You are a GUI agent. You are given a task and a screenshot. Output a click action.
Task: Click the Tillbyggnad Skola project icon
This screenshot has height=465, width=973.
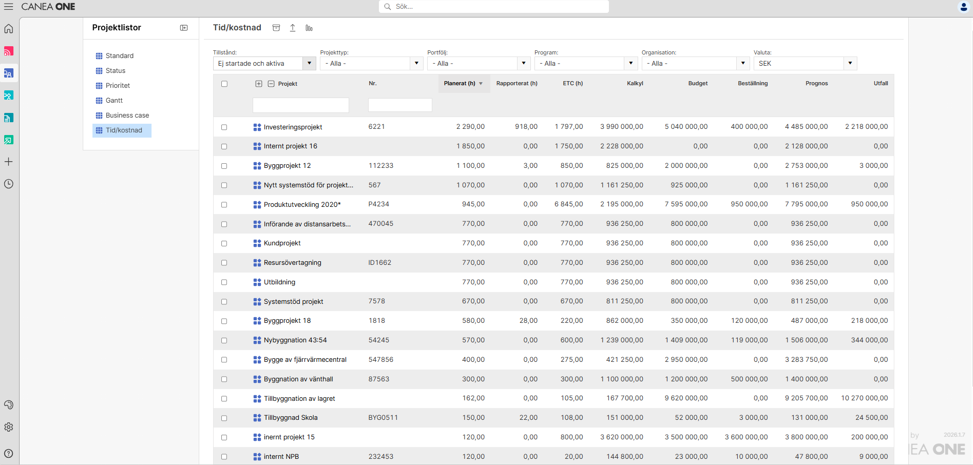[258, 418]
